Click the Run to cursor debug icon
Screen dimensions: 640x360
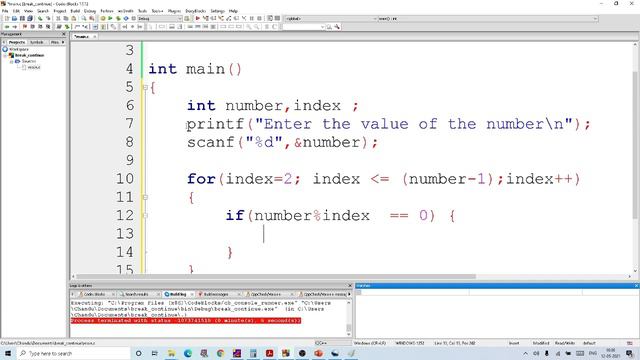(206, 18)
